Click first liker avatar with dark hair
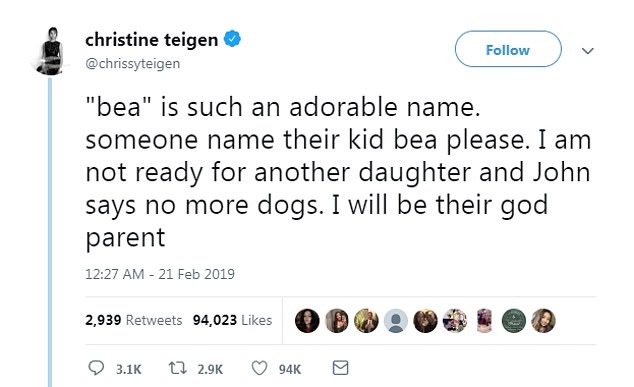Viewport: 634px width, 387px height. coord(307,321)
